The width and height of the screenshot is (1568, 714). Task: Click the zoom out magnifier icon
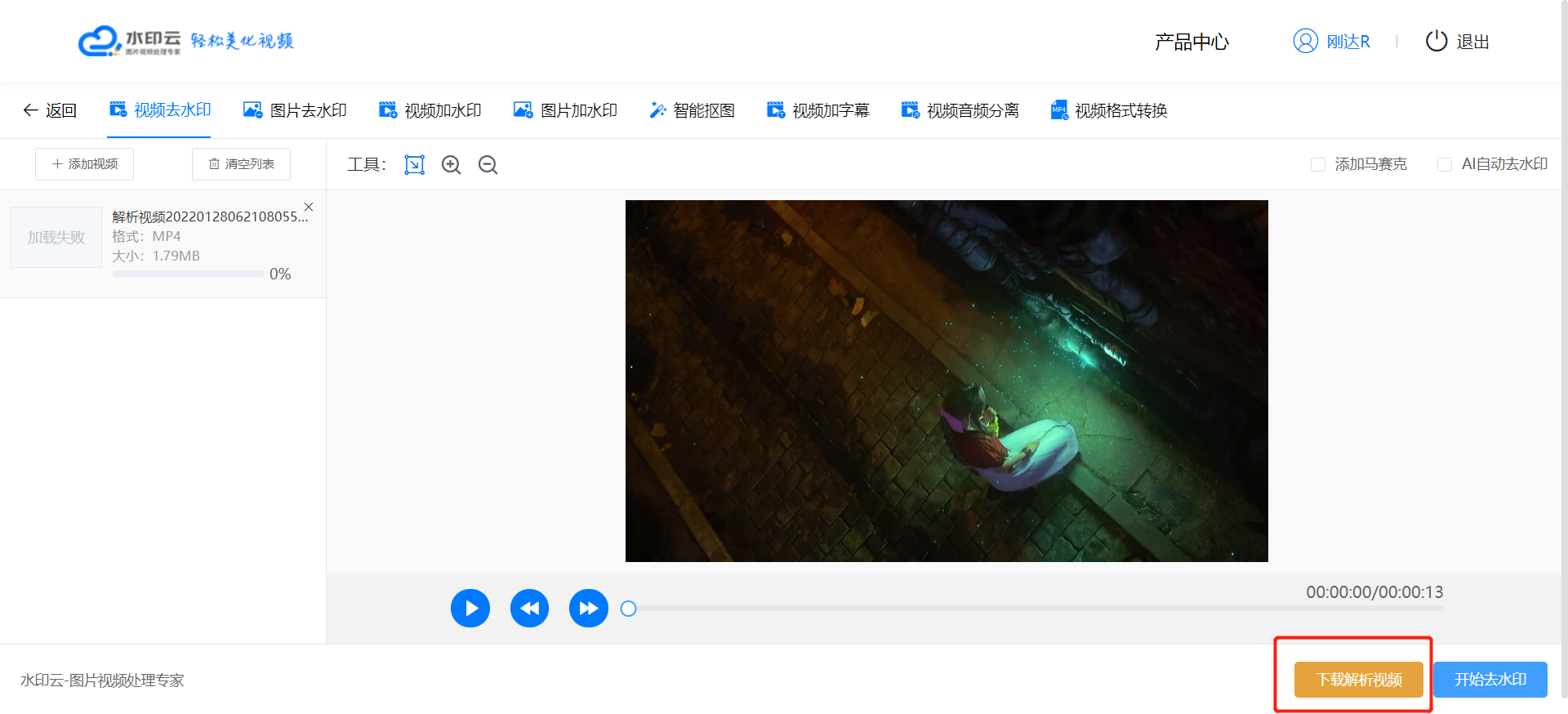(488, 165)
